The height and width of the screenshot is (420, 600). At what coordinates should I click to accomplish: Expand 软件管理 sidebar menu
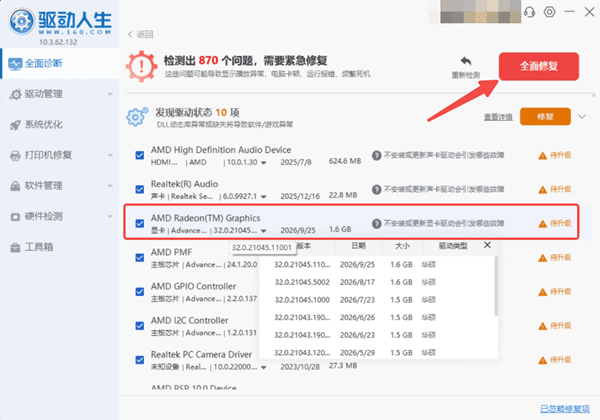coord(110,186)
